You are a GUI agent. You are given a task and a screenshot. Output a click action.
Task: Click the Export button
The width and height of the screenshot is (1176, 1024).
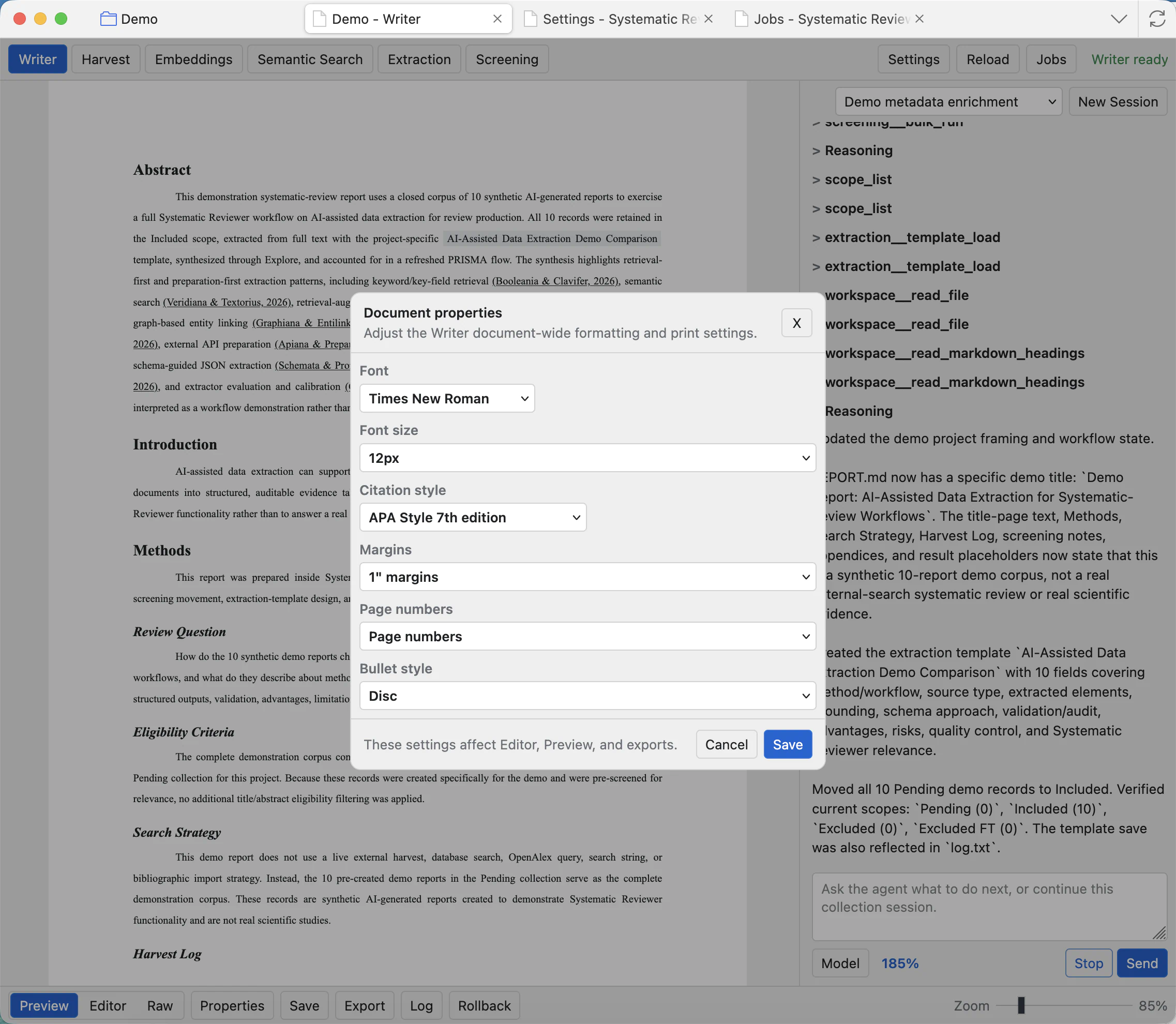click(x=365, y=1006)
